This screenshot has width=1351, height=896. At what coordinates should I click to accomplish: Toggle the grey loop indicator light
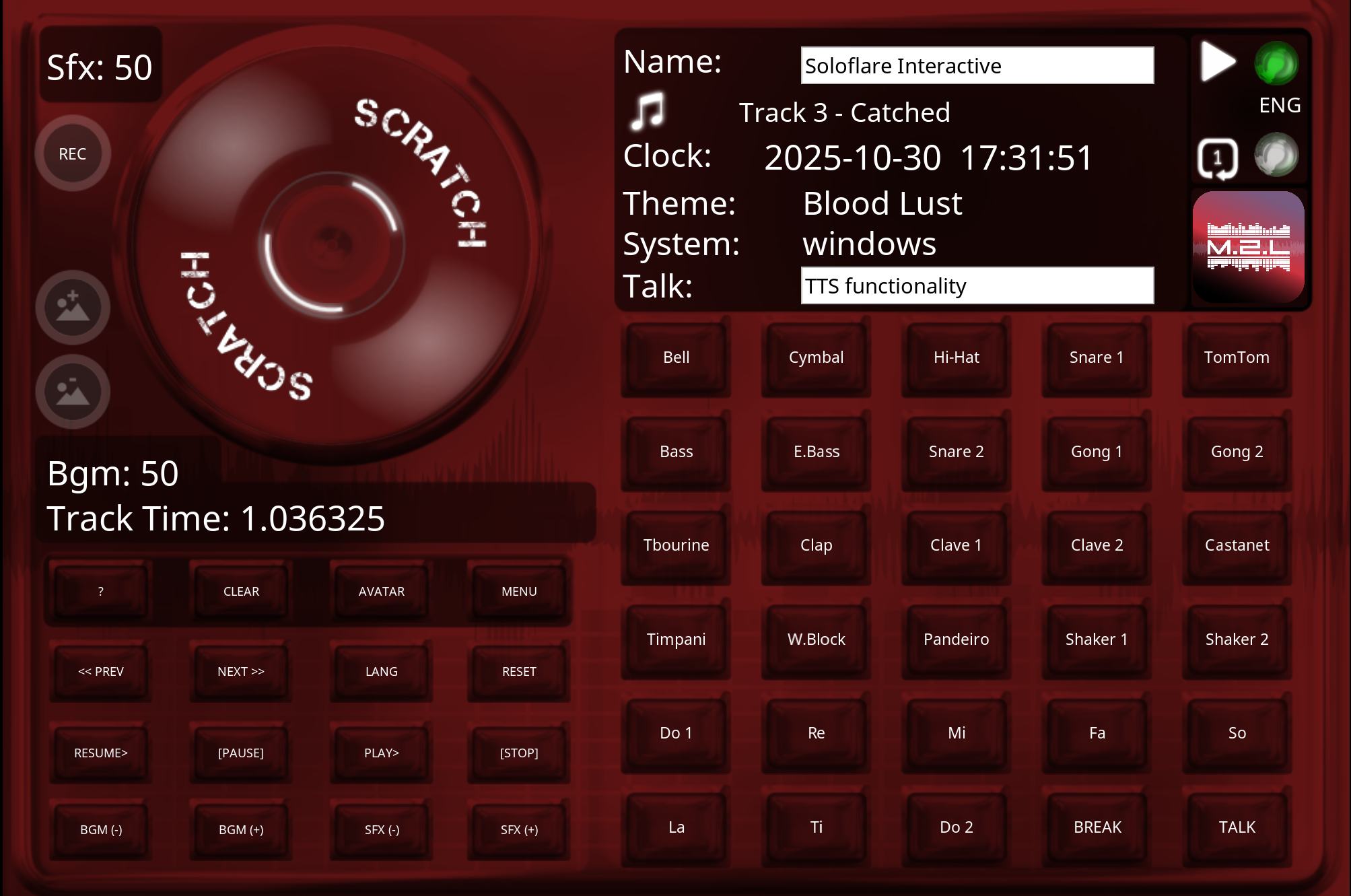point(1276,156)
